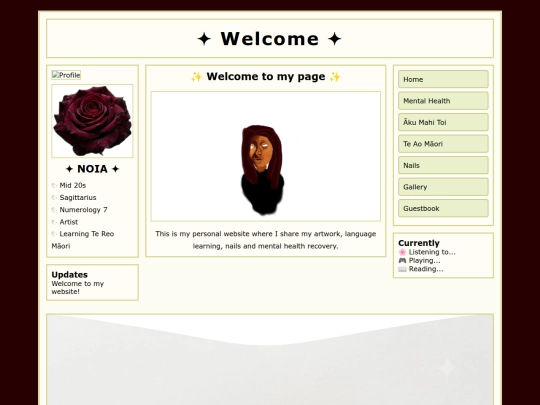Click the dark red rose picture
The height and width of the screenshot is (405, 540).
(92, 121)
